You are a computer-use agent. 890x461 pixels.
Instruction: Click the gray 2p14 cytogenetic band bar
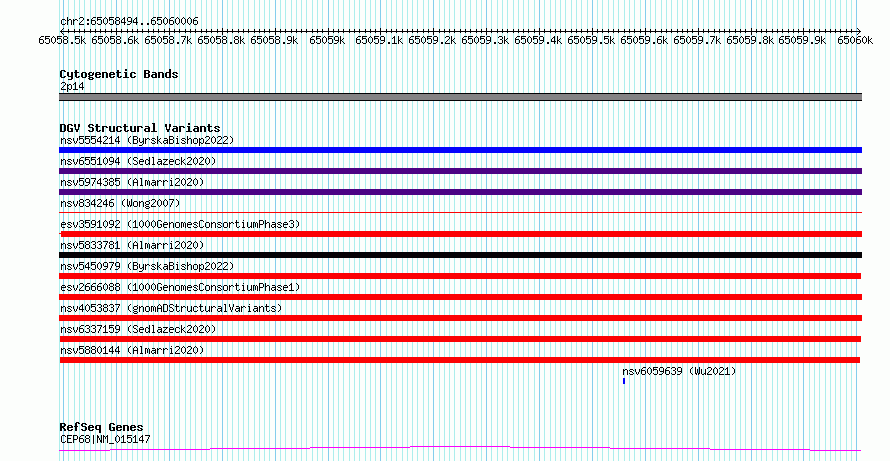[460, 97]
